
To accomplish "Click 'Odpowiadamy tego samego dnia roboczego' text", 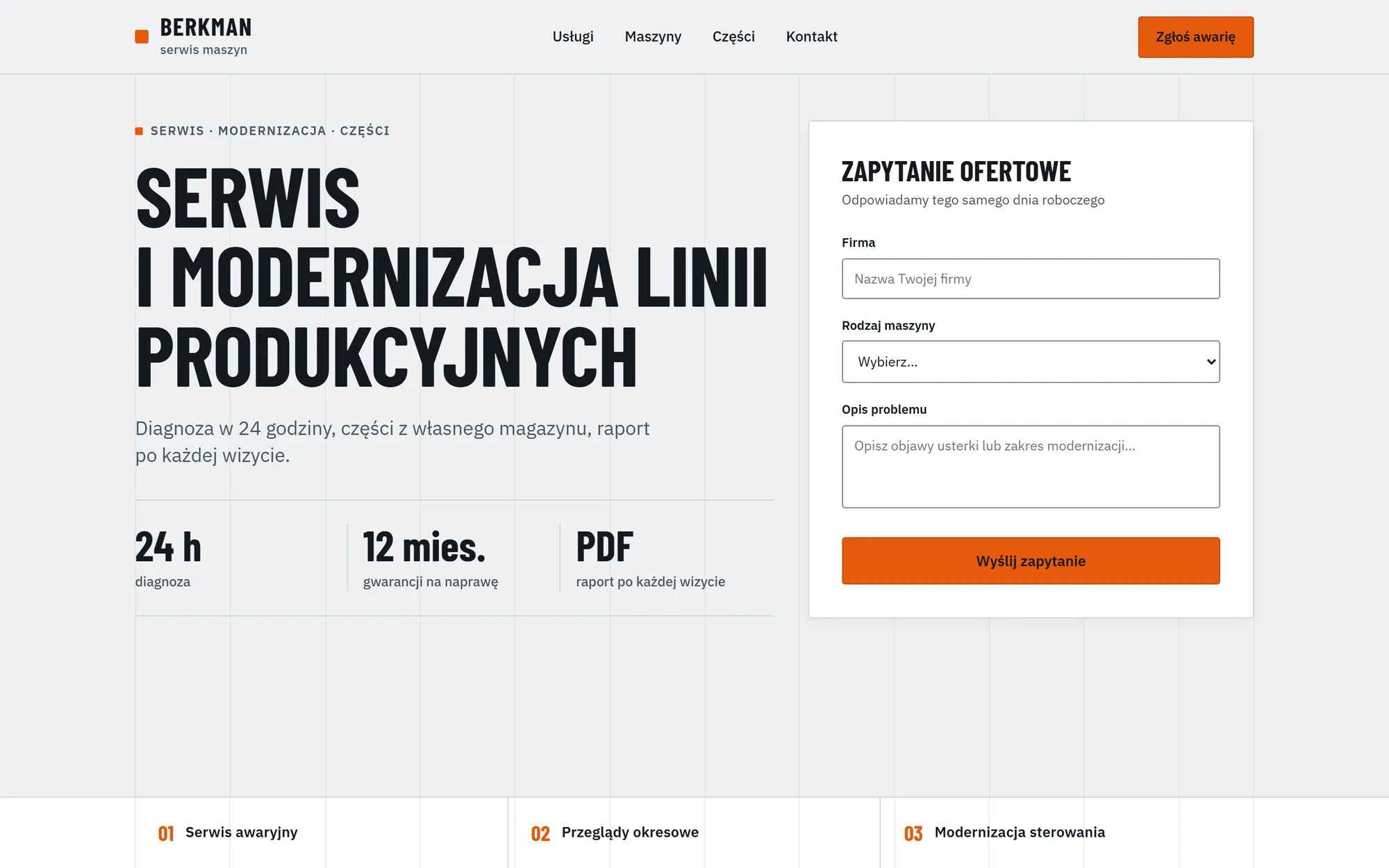I will click(973, 200).
